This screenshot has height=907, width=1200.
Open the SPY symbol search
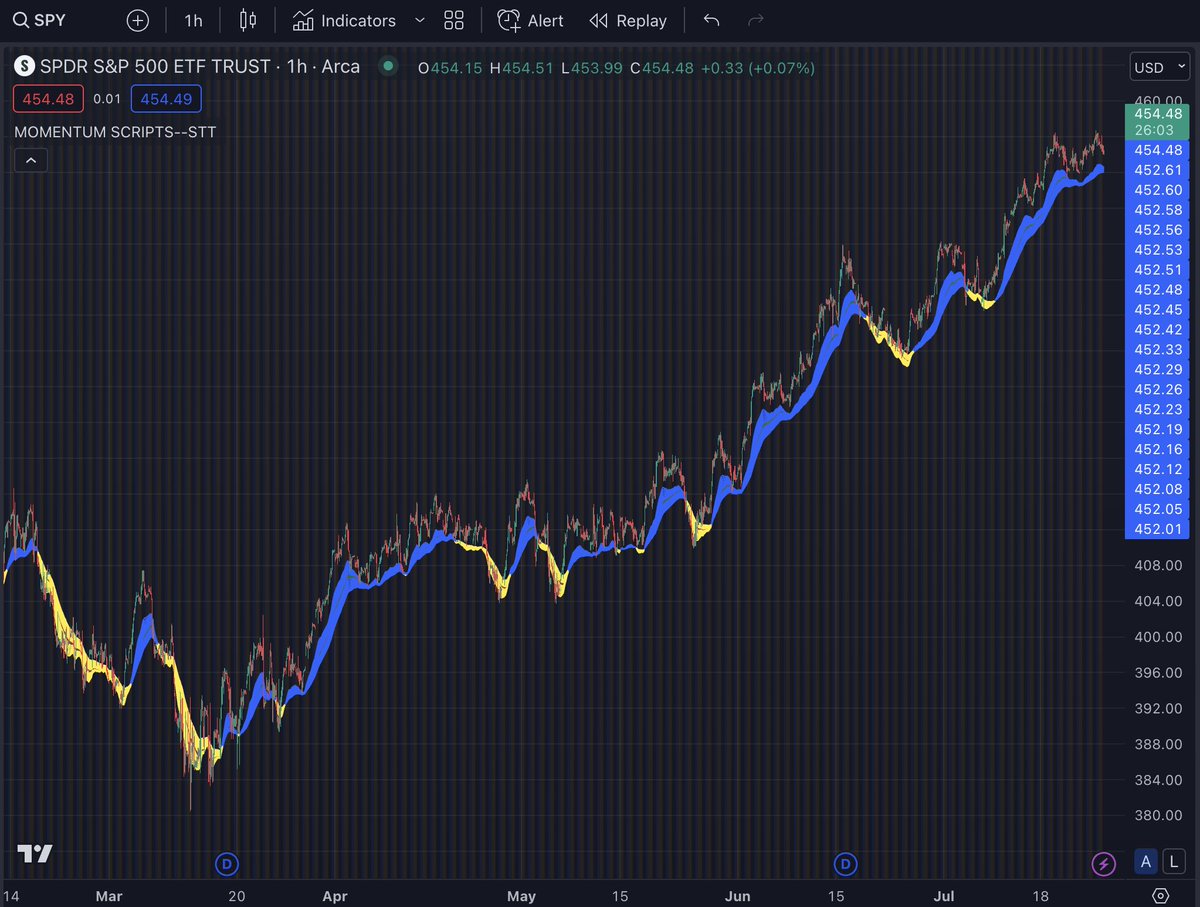40,20
